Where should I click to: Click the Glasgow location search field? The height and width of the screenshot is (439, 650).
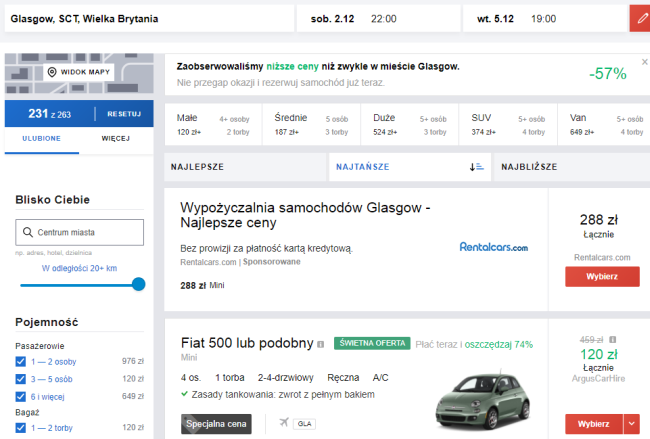(x=148, y=19)
